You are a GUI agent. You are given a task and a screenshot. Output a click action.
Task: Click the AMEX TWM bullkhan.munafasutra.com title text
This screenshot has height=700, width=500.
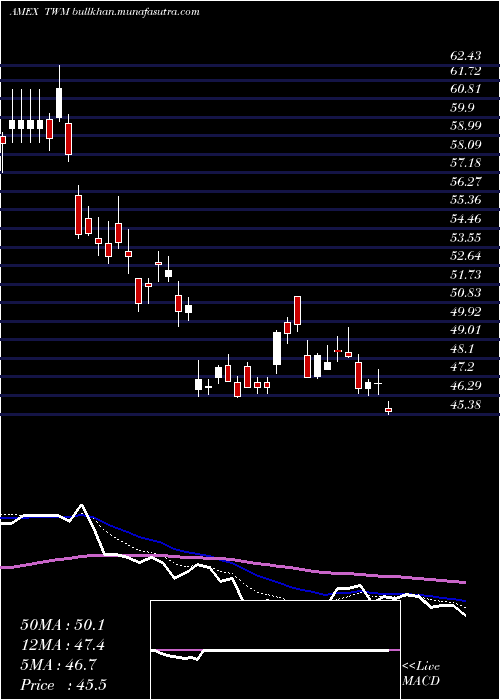point(104,12)
